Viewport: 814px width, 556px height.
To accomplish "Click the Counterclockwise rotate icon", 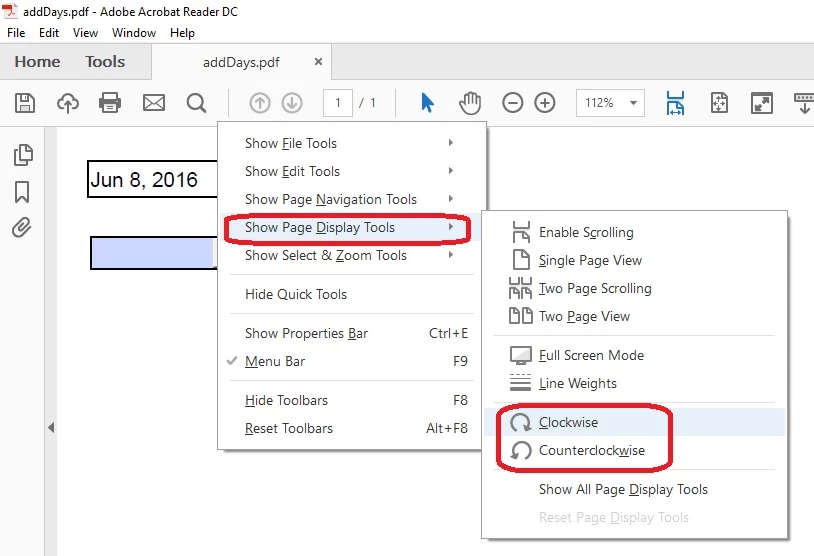I will point(520,451).
